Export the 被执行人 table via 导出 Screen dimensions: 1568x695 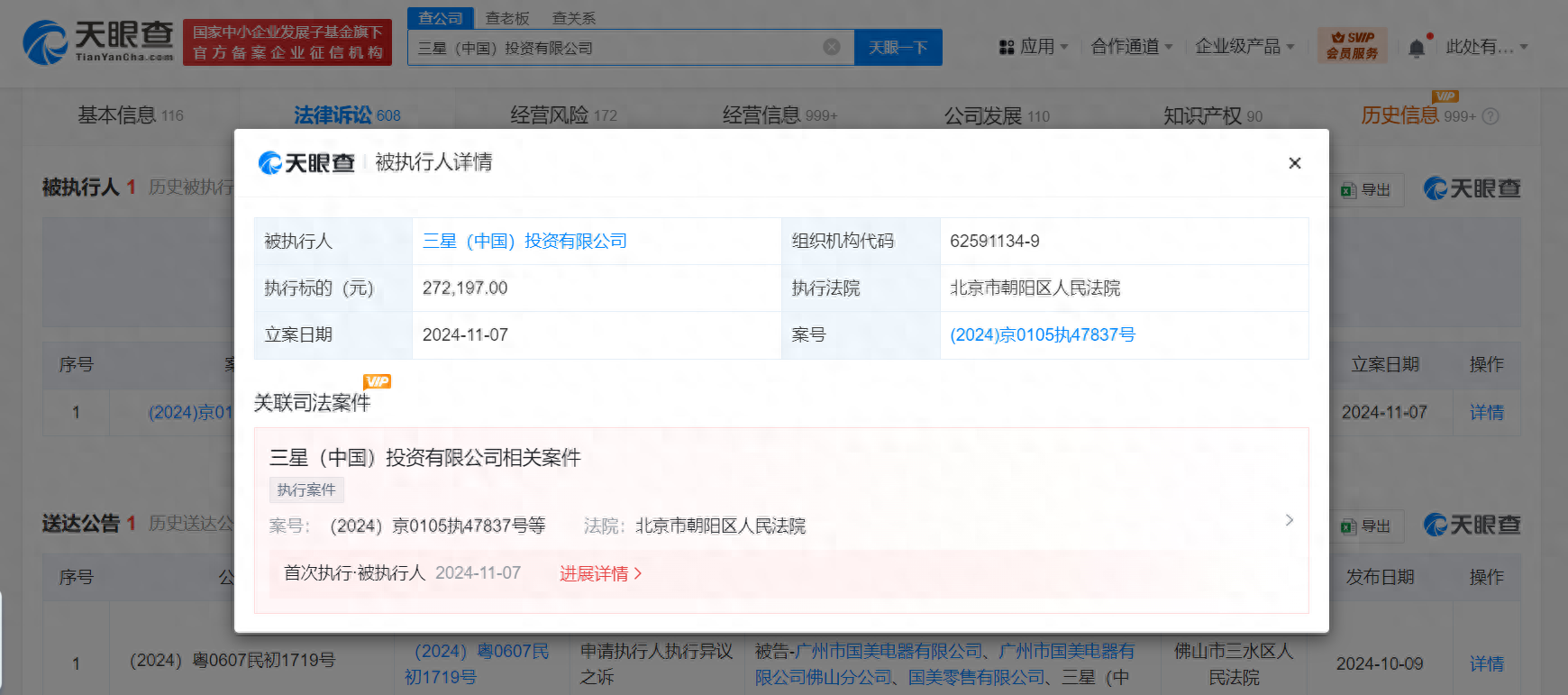coord(1366,190)
